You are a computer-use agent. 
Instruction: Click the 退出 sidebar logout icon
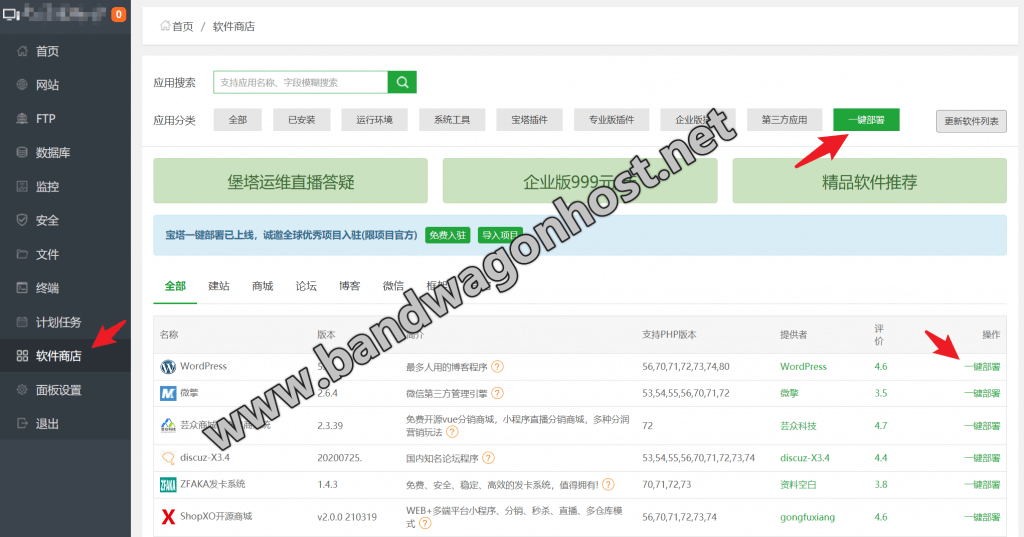(x=22, y=423)
